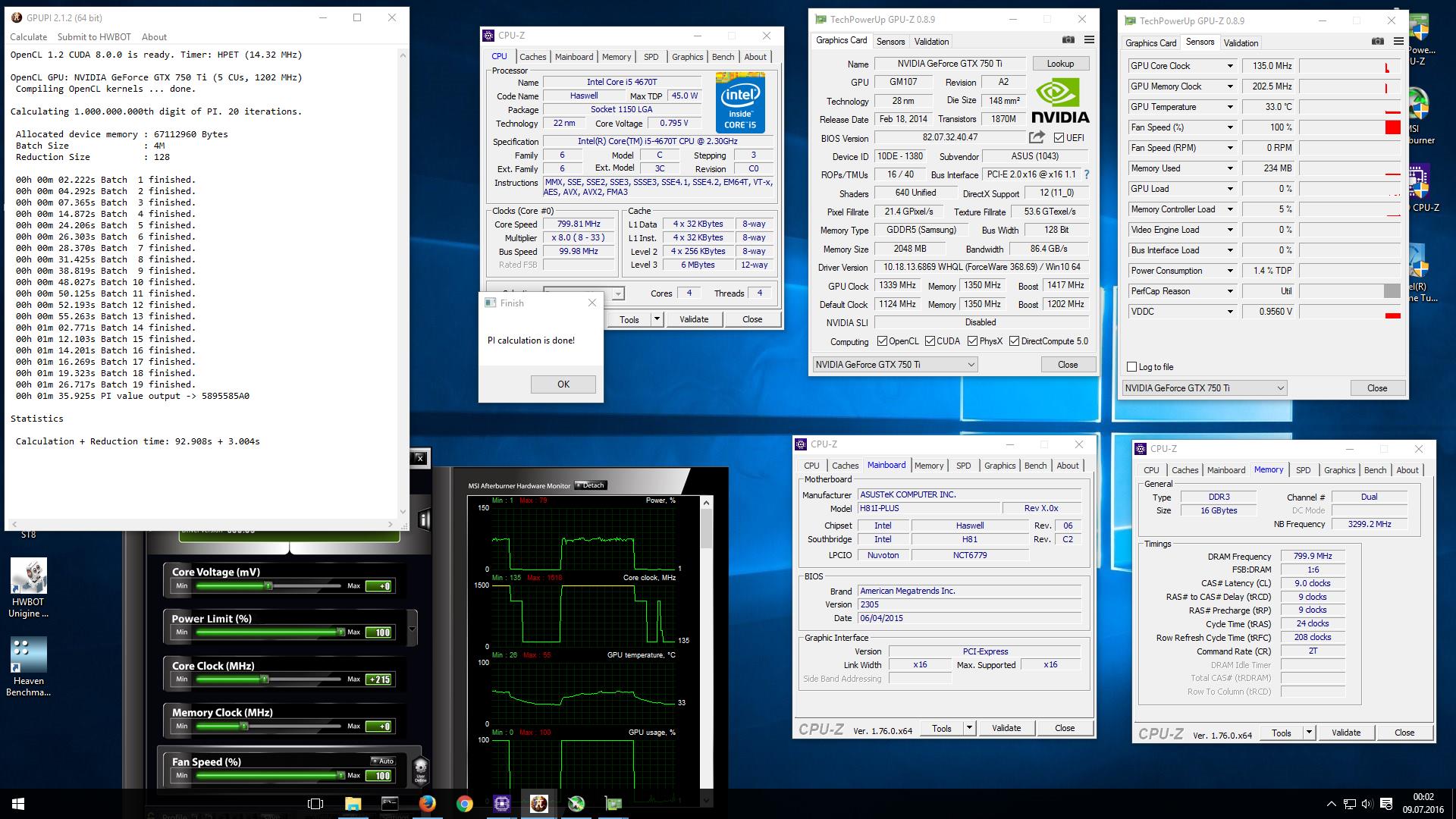
Task: Open the Heaven Benchmark desktop shortcut
Action: [x=29, y=667]
